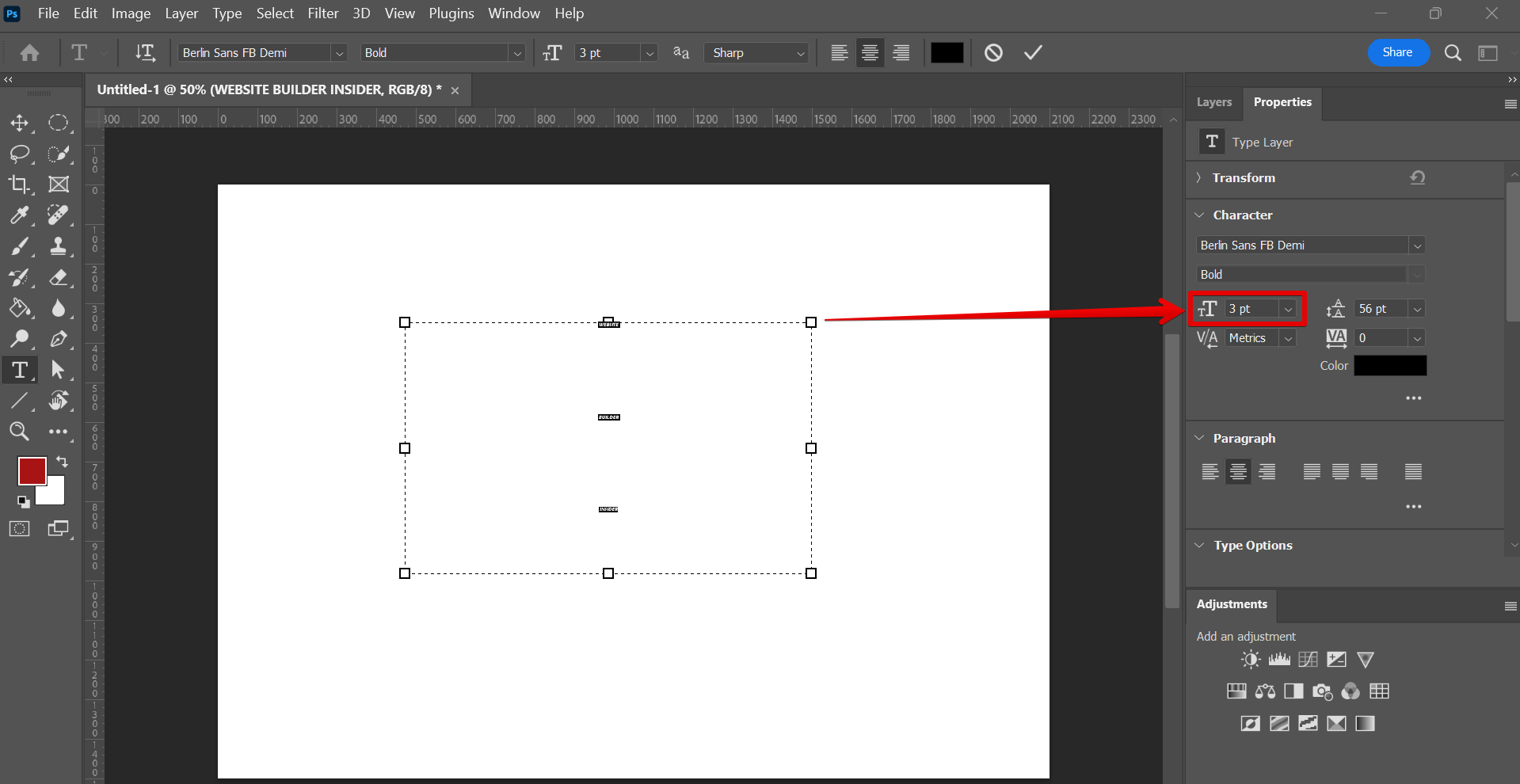
Task: Select the Crop tool
Action: [19, 185]
